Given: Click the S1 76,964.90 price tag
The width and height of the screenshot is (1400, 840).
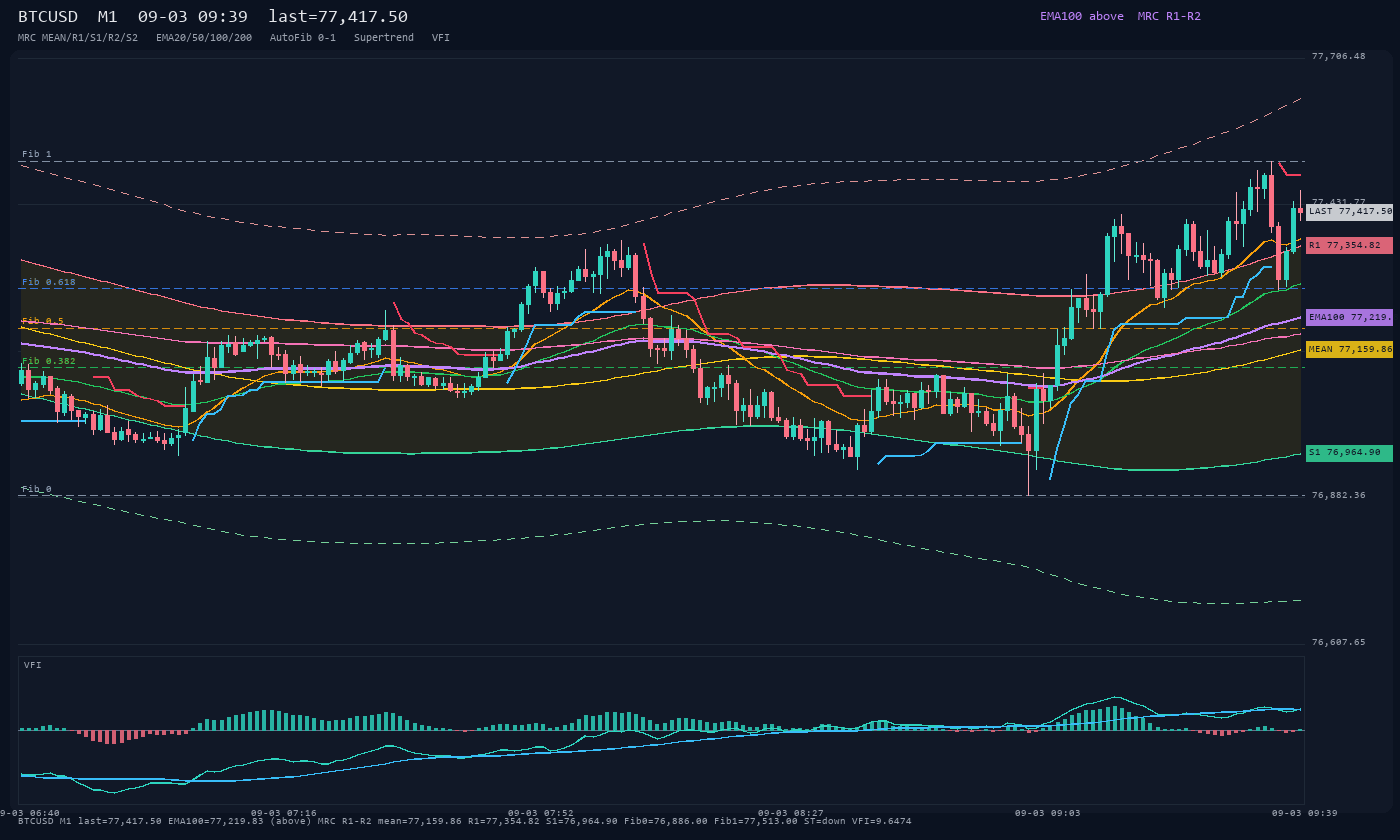Looking at the screenshot, I should 1349,453.
